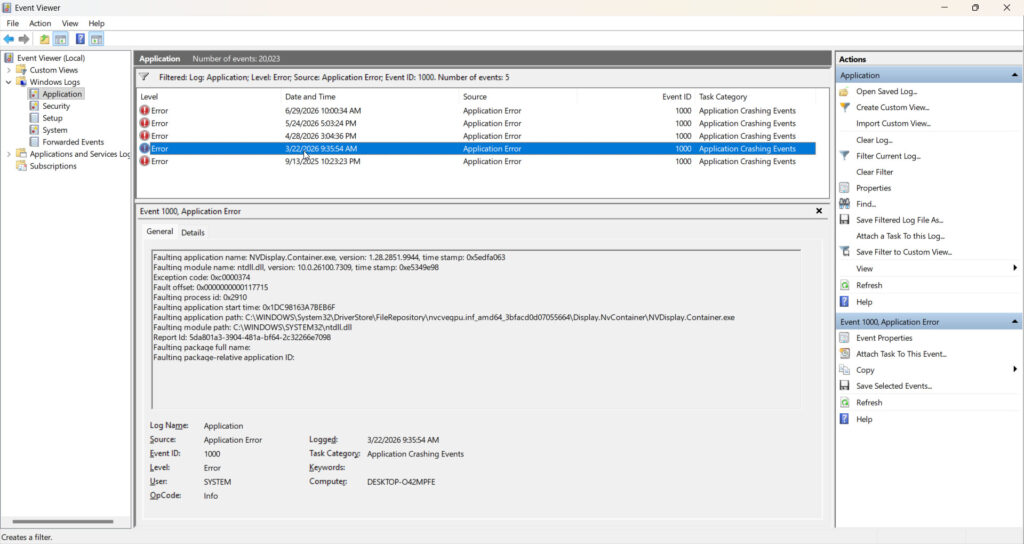Open the View menu in menu bar

click(70, 24)
